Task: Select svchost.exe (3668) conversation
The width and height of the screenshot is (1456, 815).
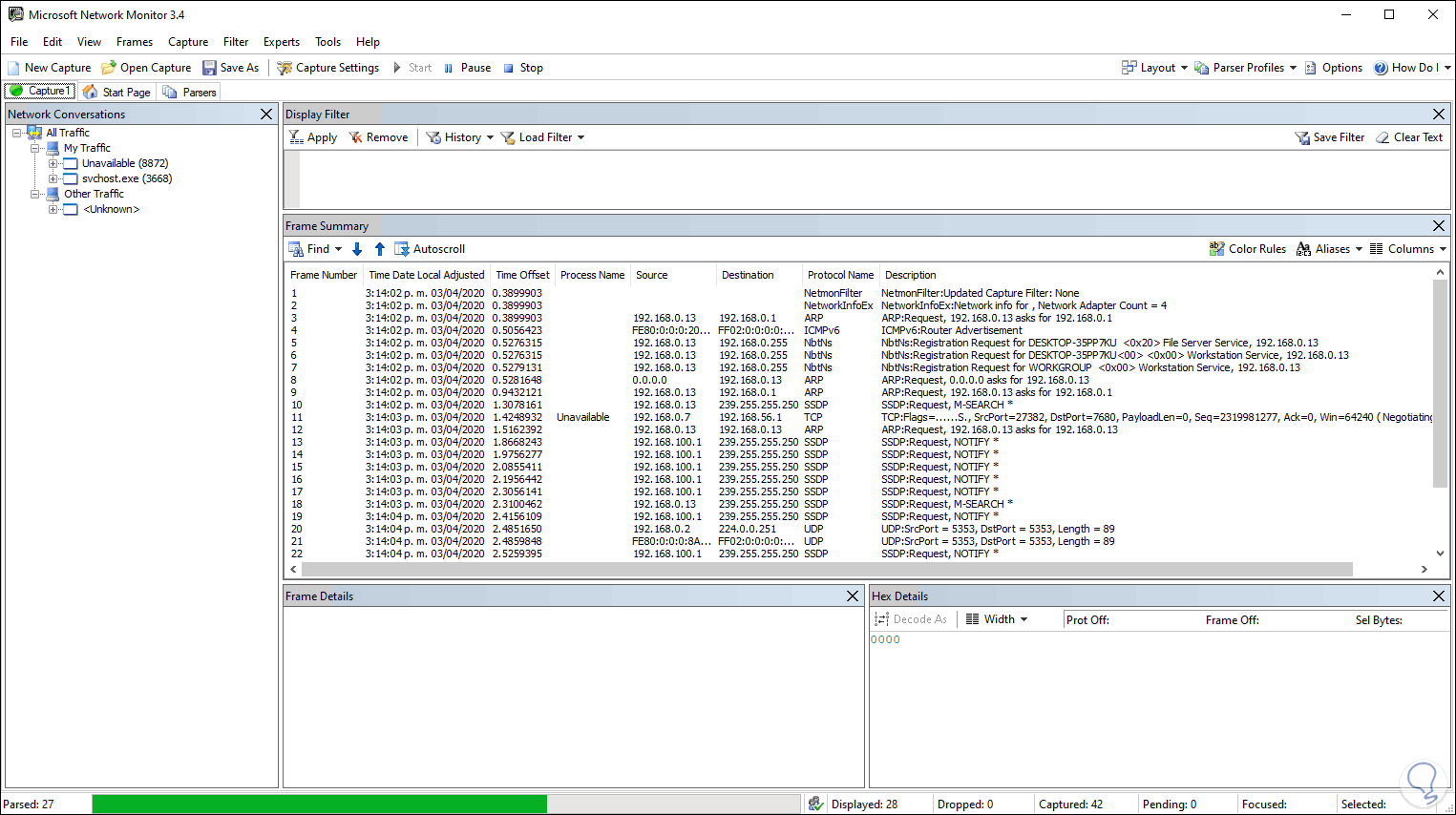Action: point(127,178)
